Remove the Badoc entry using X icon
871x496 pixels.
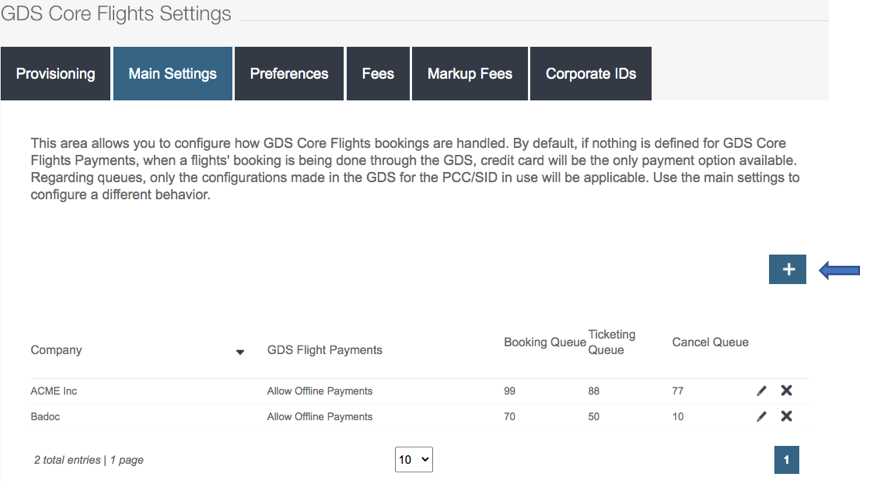click(786, 416)
